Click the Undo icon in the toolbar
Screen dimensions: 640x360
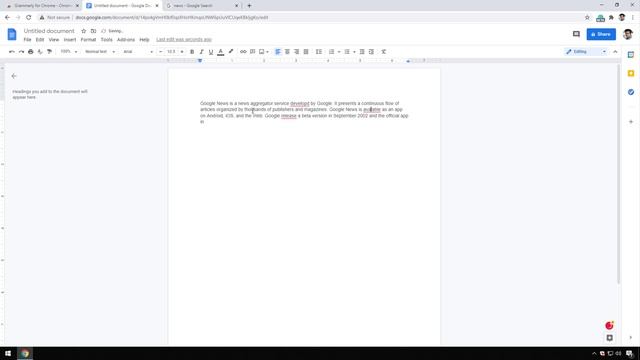[x=12, y=52]
